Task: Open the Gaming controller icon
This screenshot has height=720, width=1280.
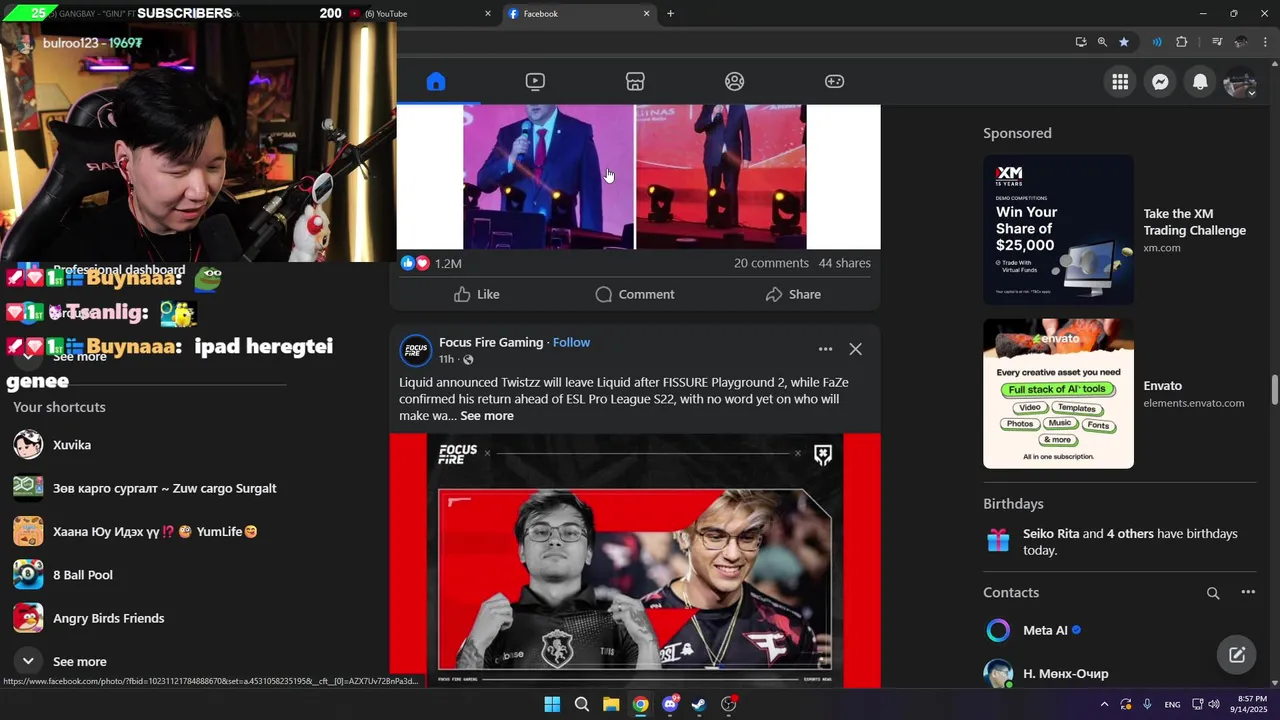Action: point(834,81)
